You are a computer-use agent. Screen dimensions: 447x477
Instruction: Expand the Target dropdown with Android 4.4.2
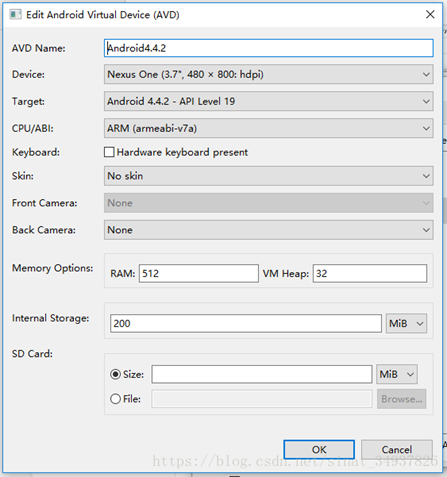tap(268, 101)
